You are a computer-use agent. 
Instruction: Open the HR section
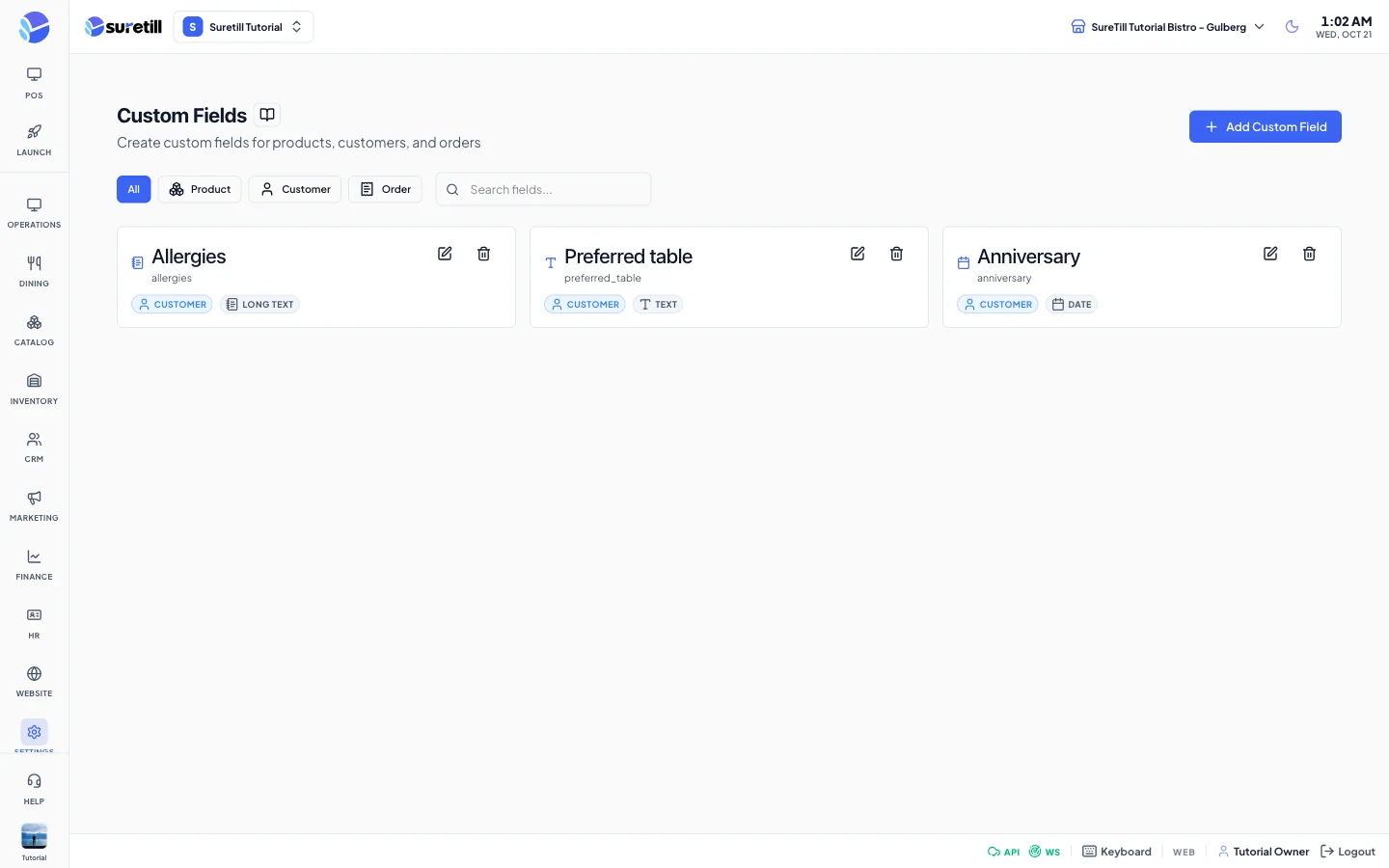[x=34, y=624]
